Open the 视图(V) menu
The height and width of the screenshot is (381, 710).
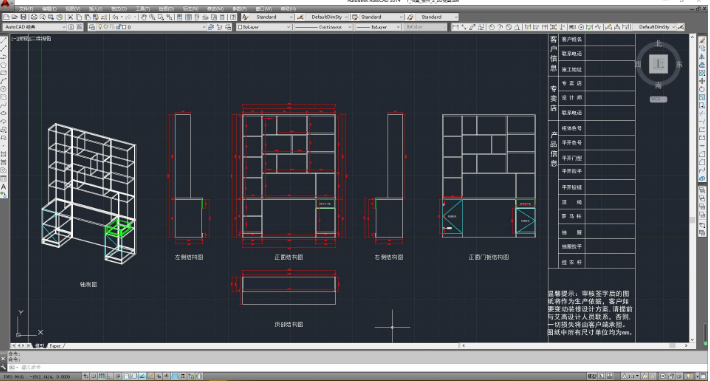click(x=73, y=9)
